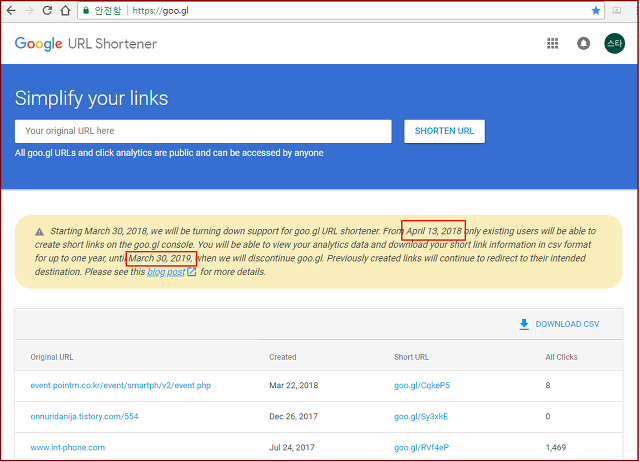Viewport: 640px width, 462px height.
Task: Click the 1,469 clicks value
Action: coord(556,447)
